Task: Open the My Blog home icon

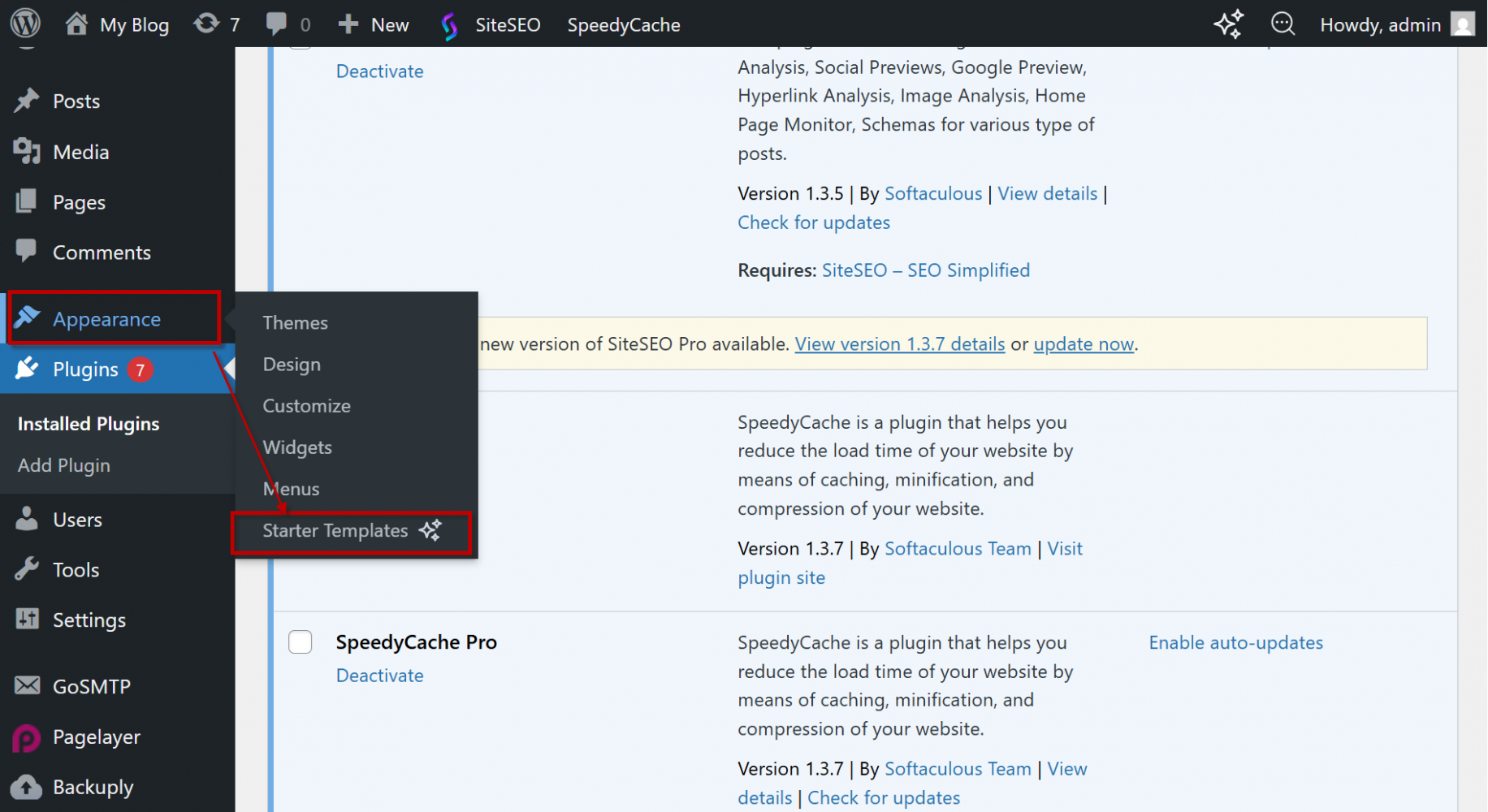Action: tap(76, 24)
